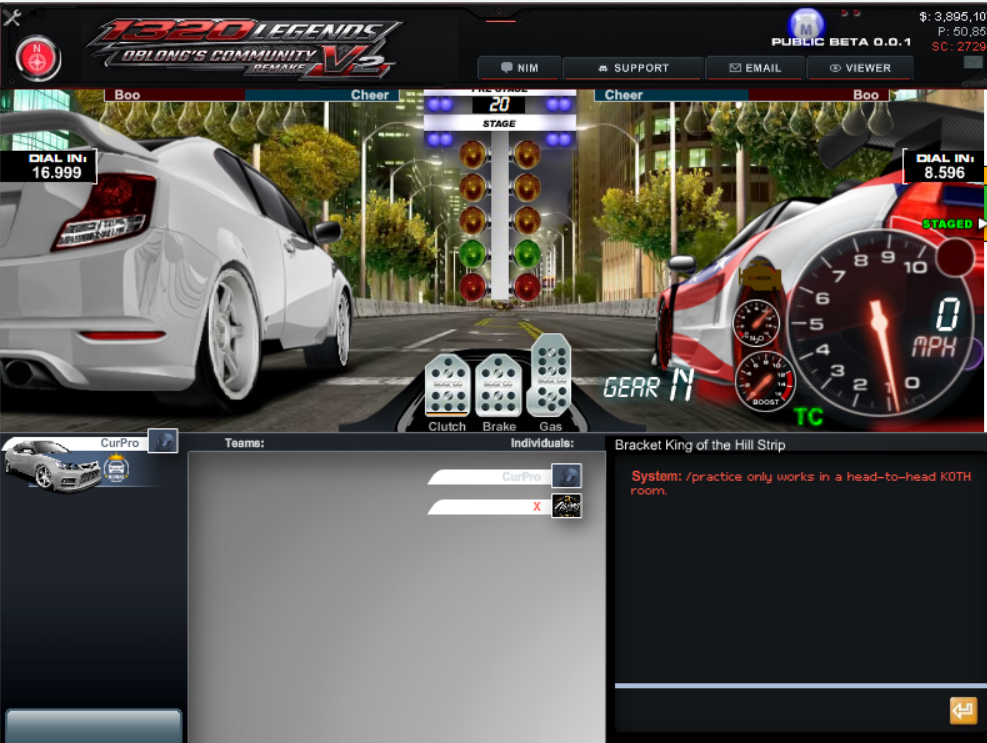987x743 pixels.
Task: Click the left Boo button
Action: 174,95
